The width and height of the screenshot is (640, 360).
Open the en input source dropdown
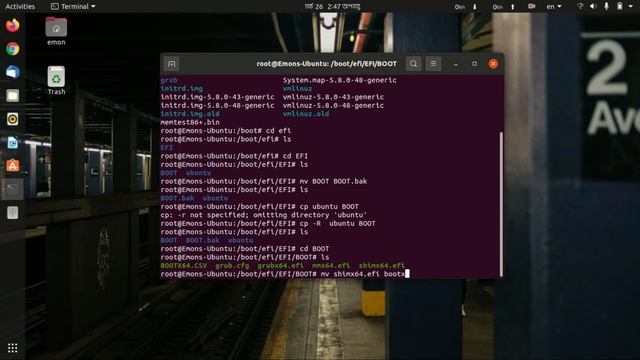pyautogui.click(x=554, y=7)
